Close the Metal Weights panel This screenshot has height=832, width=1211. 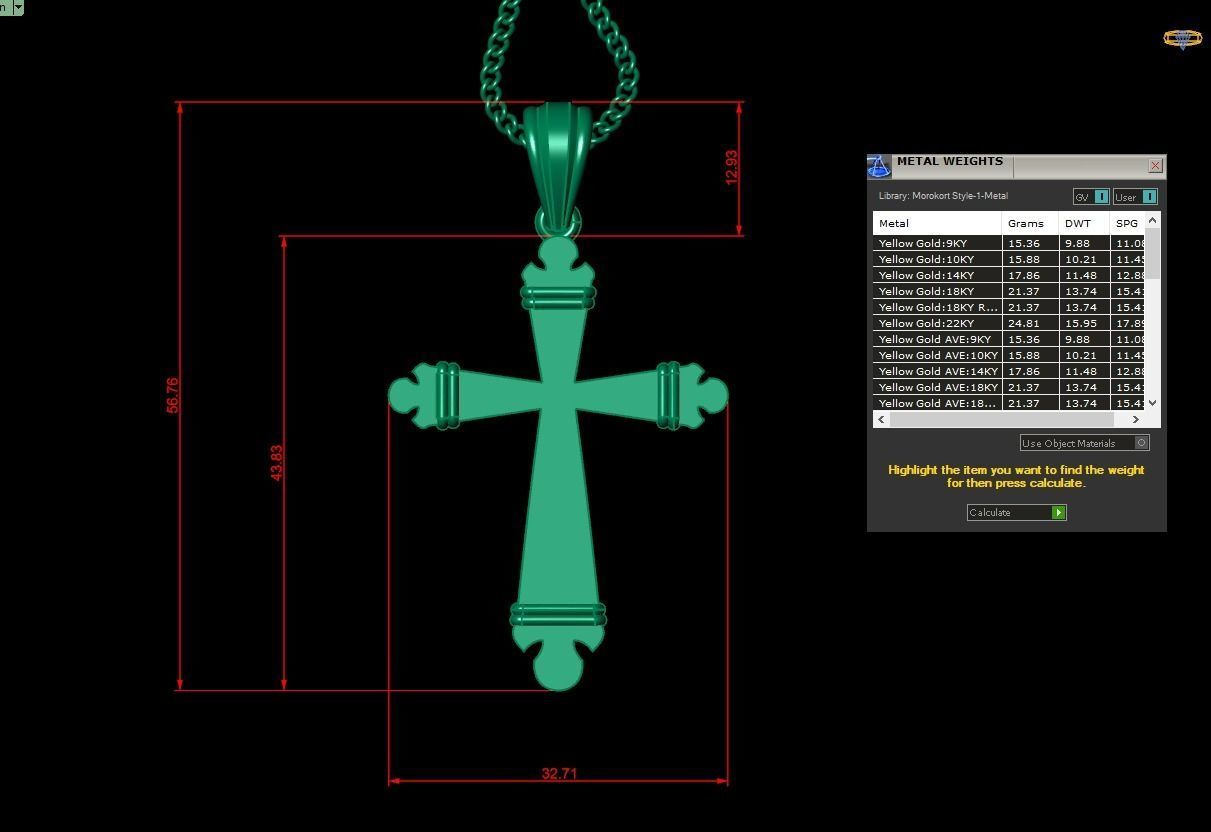click(x=1155, y=166)
